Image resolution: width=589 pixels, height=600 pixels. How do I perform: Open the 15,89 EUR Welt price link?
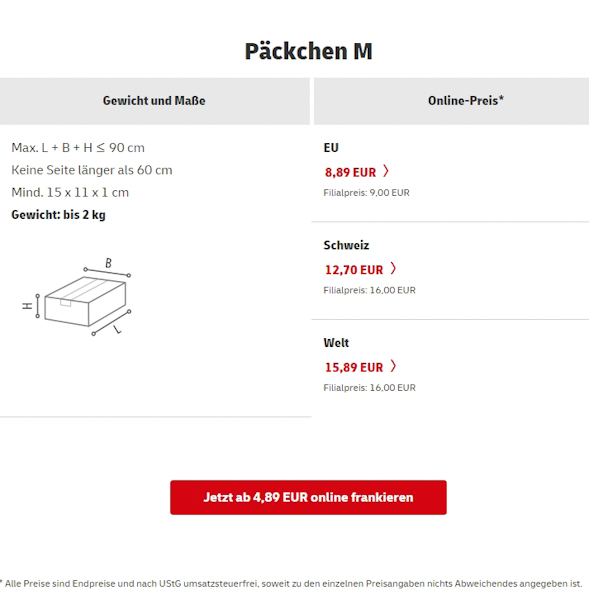tap(354, 367)
